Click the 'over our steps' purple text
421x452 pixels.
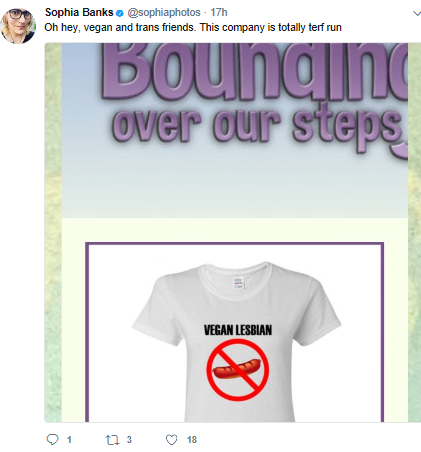(x=259, y=128)
